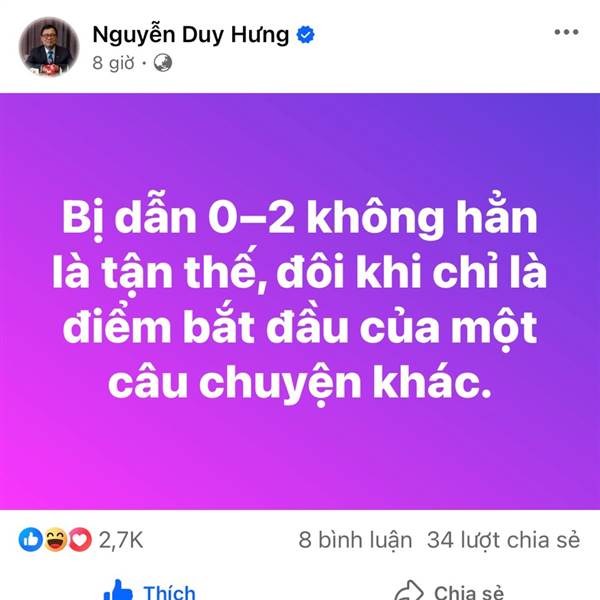Click the Nguyễn Duy Hưng name link
Screen dimensions: 600x600
[x=191, y=35]
